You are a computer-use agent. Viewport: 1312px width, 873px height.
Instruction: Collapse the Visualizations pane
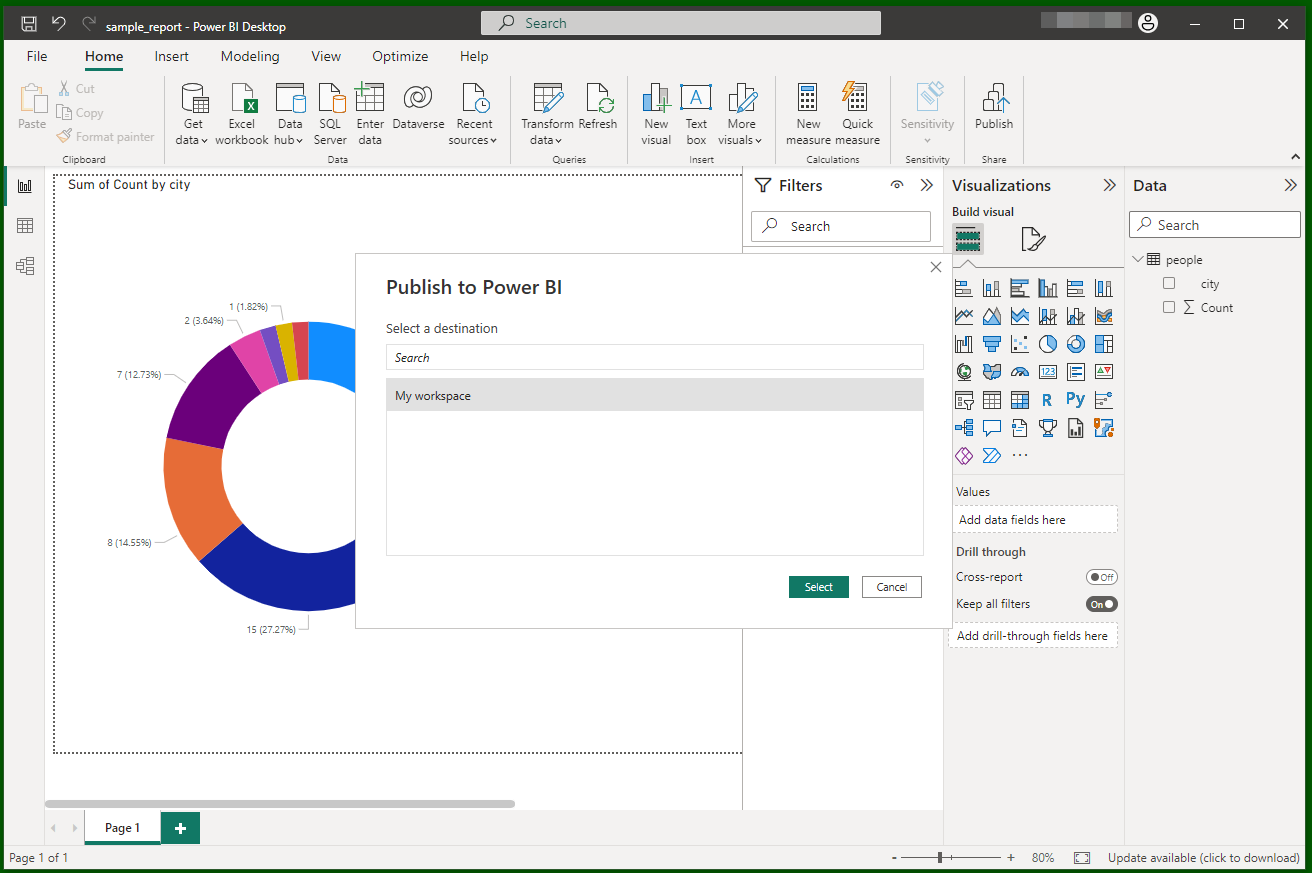pos(1109,185)
